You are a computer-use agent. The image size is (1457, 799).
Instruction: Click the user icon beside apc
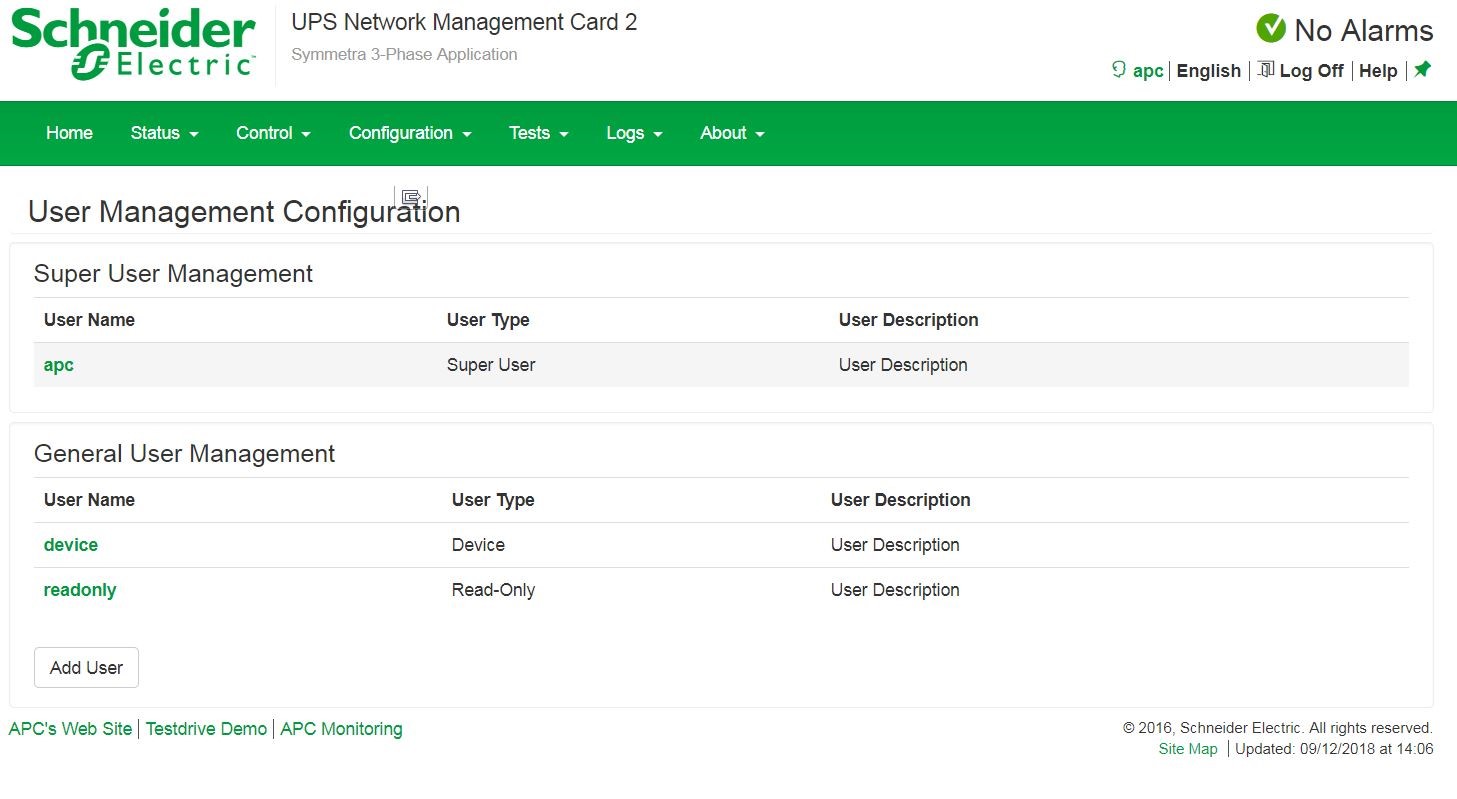coord(1119,70)
